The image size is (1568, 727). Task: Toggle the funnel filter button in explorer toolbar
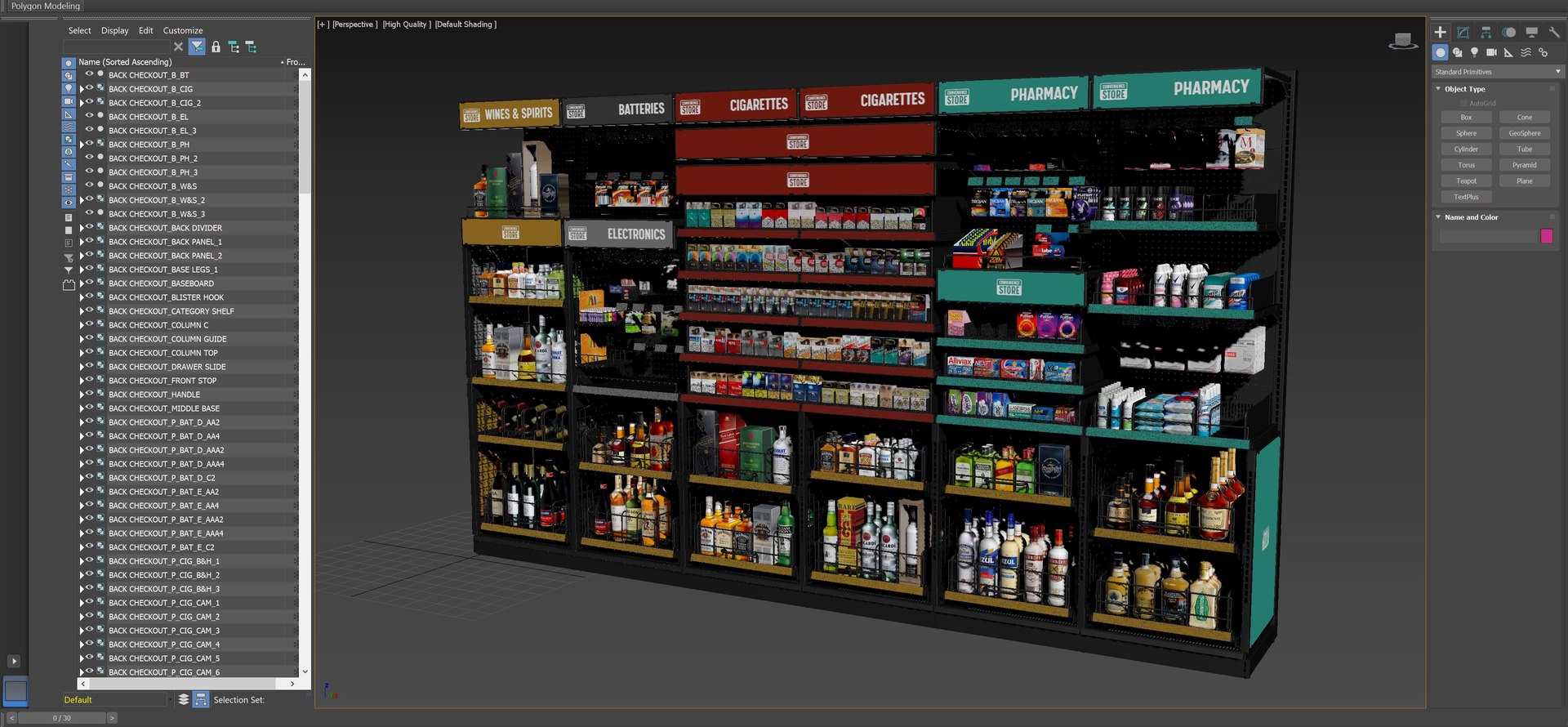(197, 47)
